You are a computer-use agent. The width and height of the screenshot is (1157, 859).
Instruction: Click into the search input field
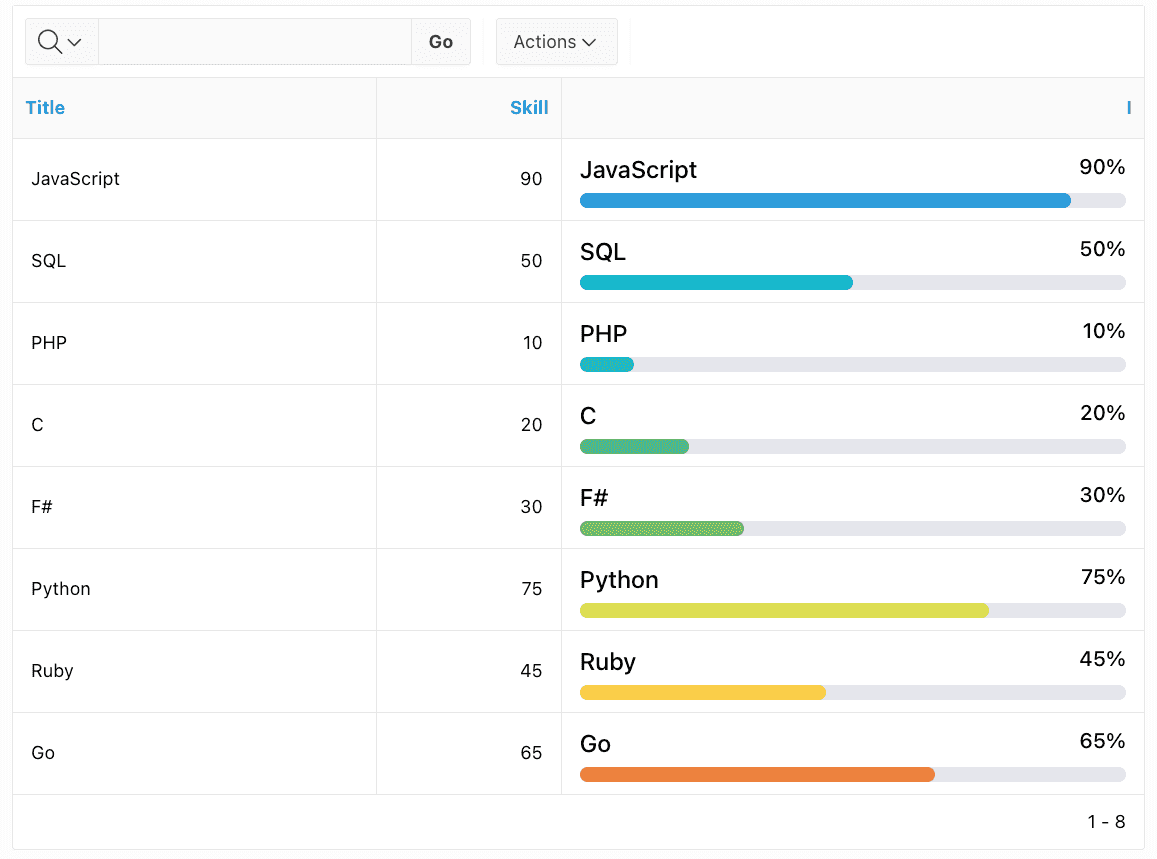pos(255,41)
